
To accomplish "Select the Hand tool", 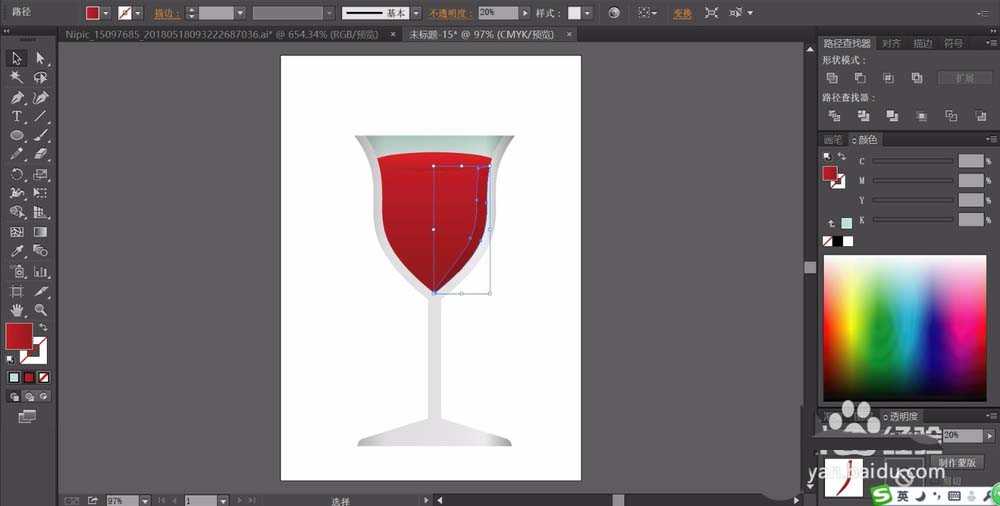I will 17,310.
